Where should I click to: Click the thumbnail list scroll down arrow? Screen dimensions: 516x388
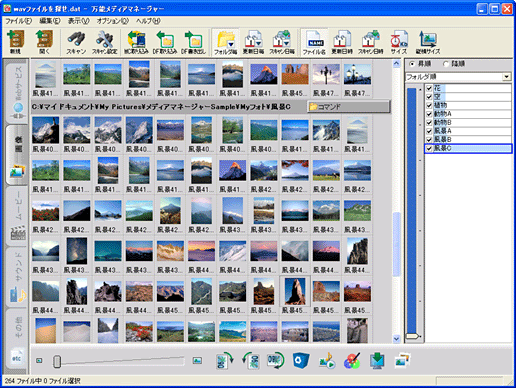pyautogui.click(x=396, y=339)
